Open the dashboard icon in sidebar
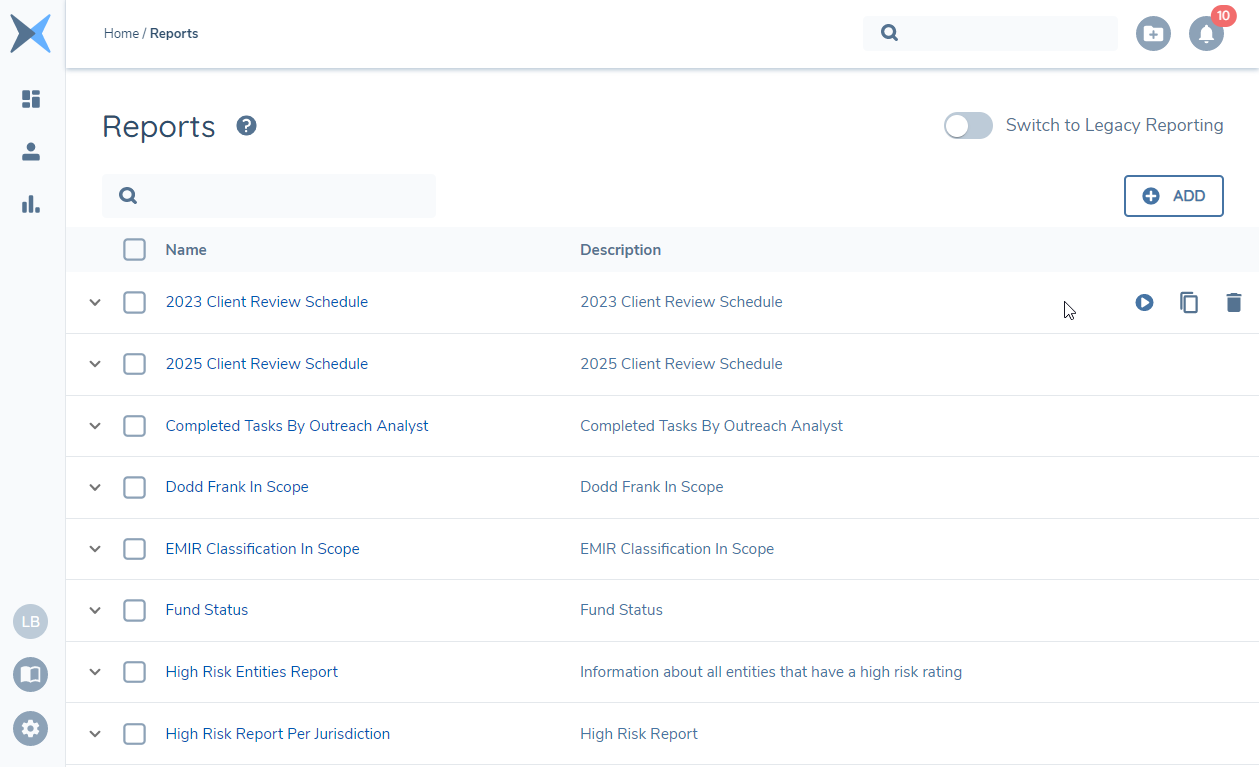Screen dimensions: 1259x767 (x=31, y=99)
